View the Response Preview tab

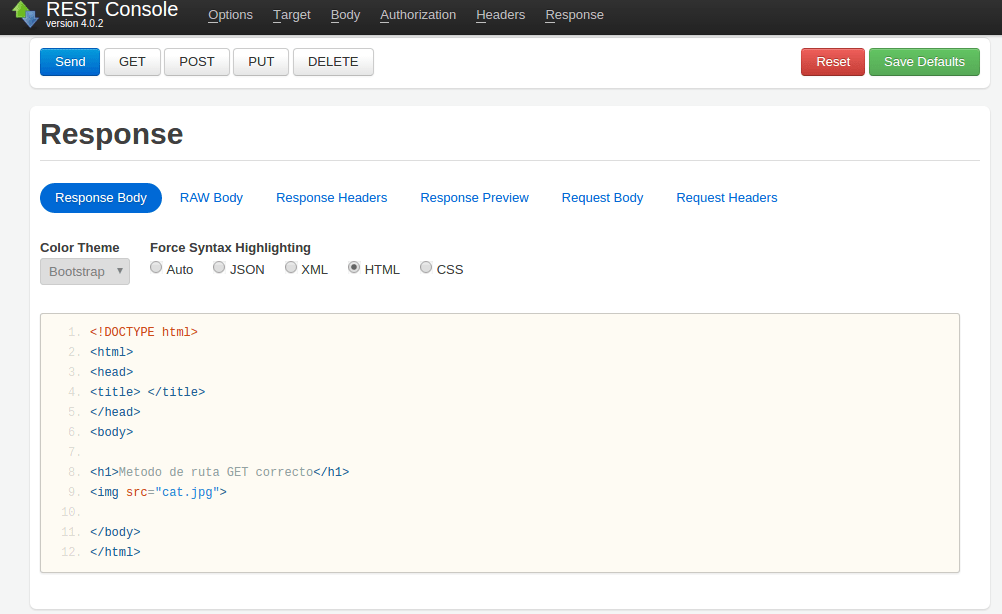474,197
